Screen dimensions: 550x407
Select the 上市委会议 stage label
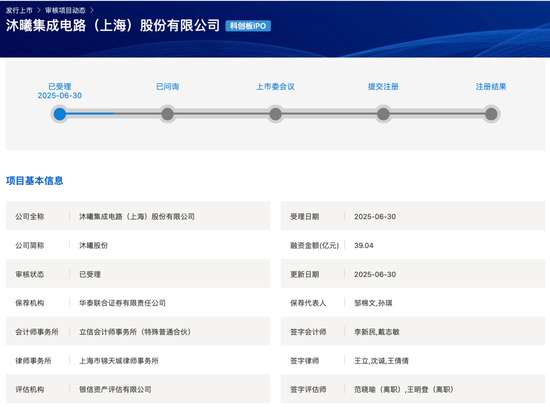click(x=276, y=86)
